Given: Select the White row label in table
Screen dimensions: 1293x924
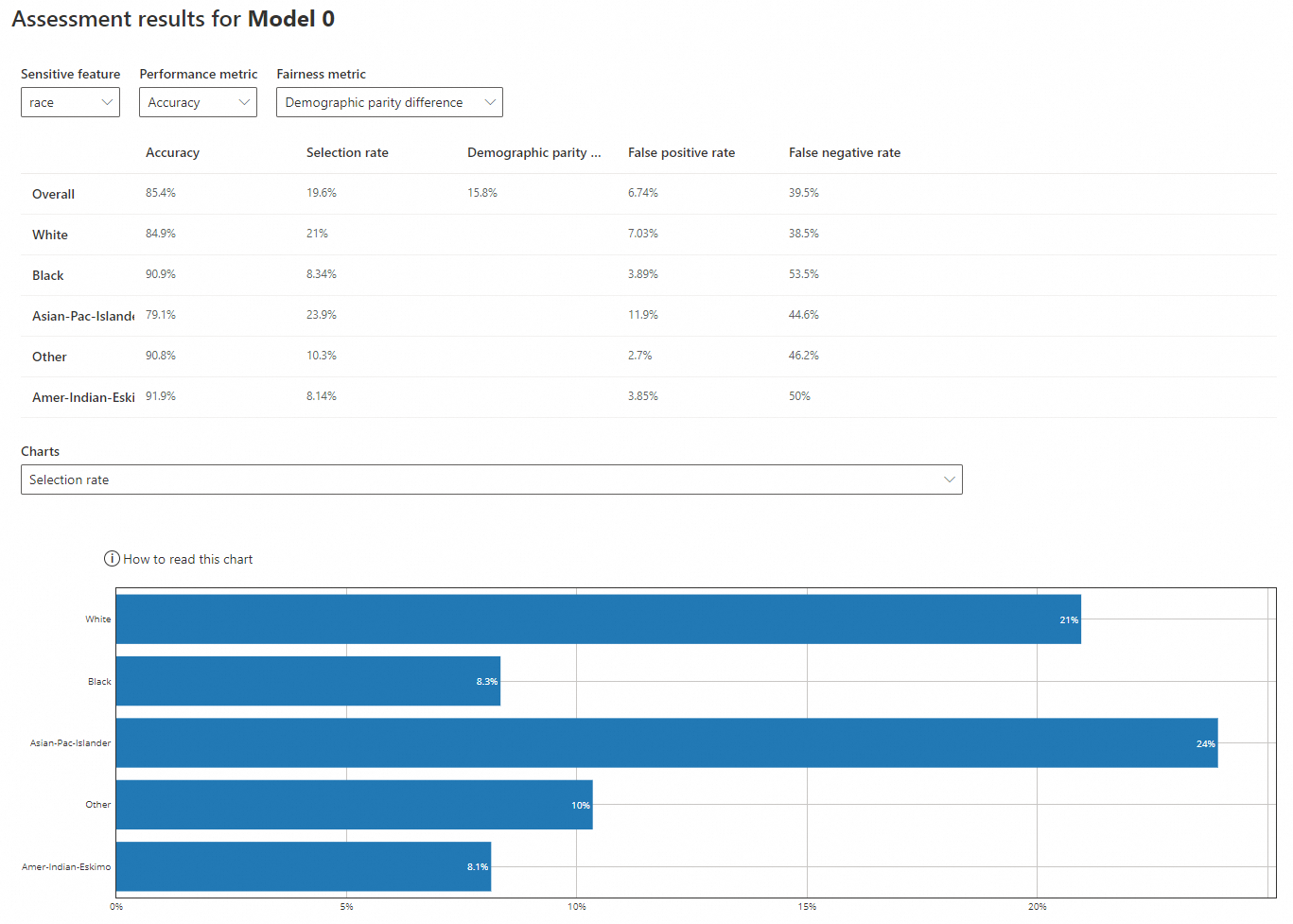Looking at the screenshot, I should [x=50, y=235].
